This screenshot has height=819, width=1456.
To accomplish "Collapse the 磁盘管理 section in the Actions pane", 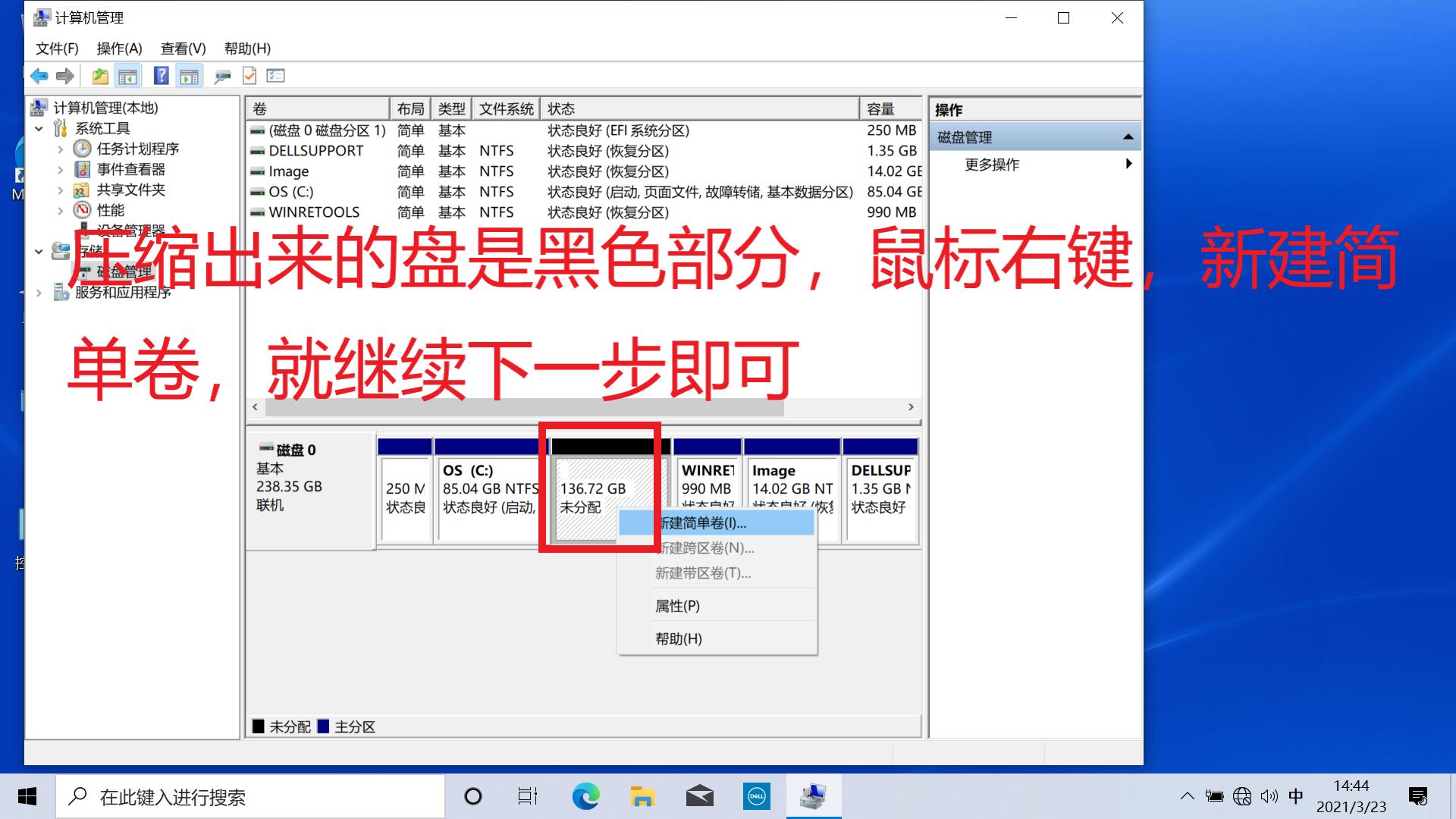I will pos(1128,136).
